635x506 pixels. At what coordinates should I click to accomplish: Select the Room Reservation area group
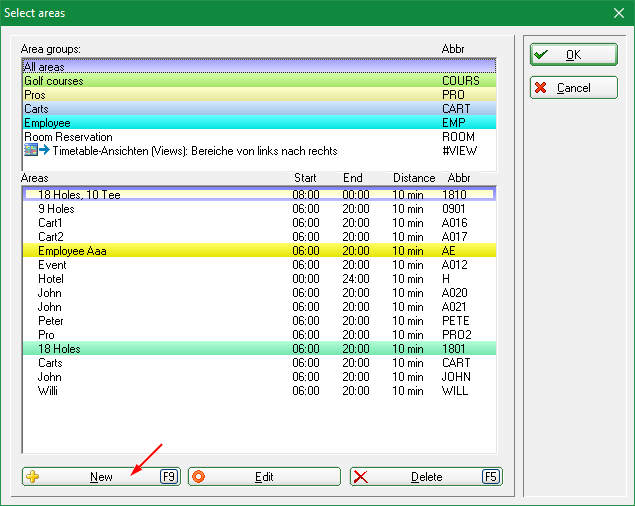[x=259, y=137]
